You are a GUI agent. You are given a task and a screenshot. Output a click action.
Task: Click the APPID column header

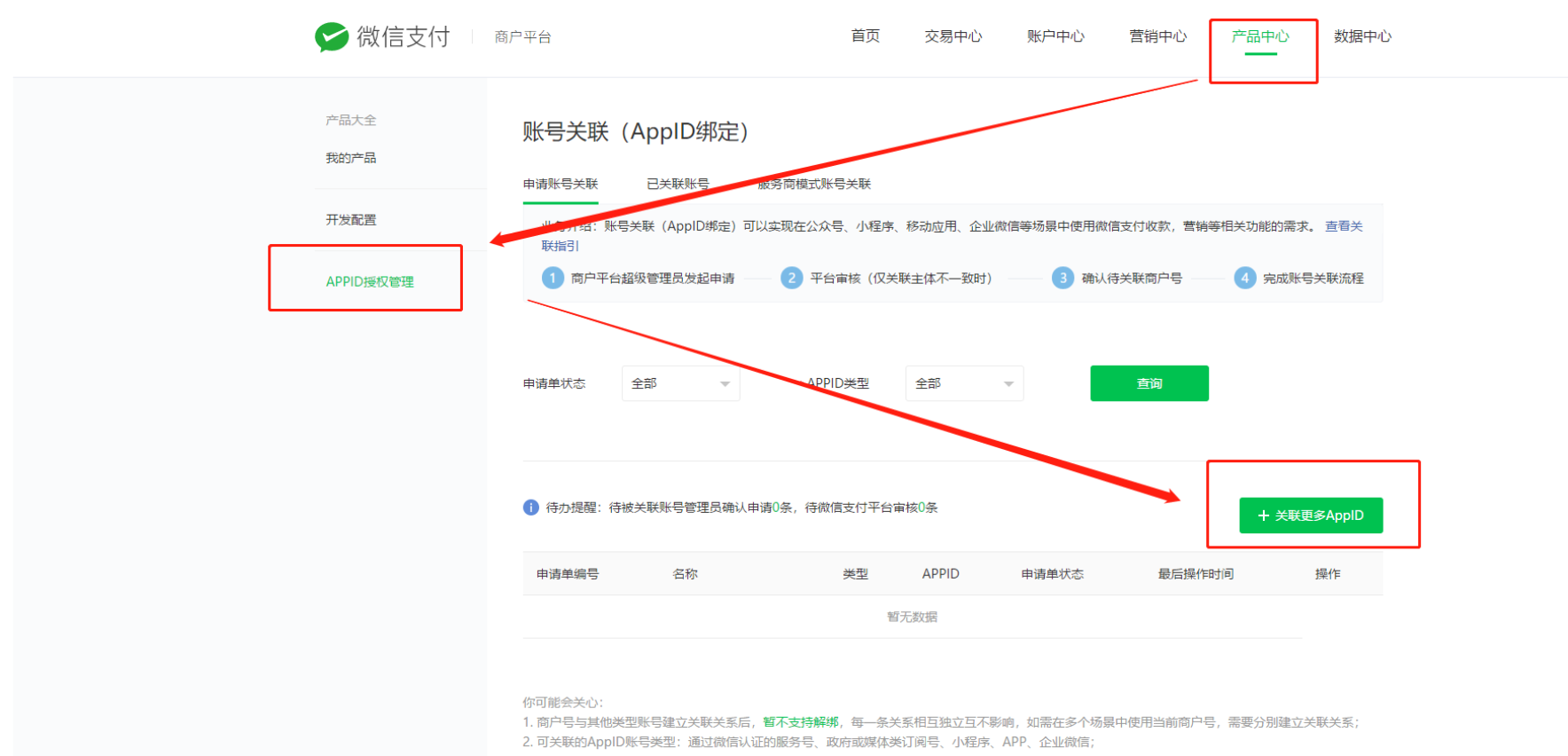940,574
